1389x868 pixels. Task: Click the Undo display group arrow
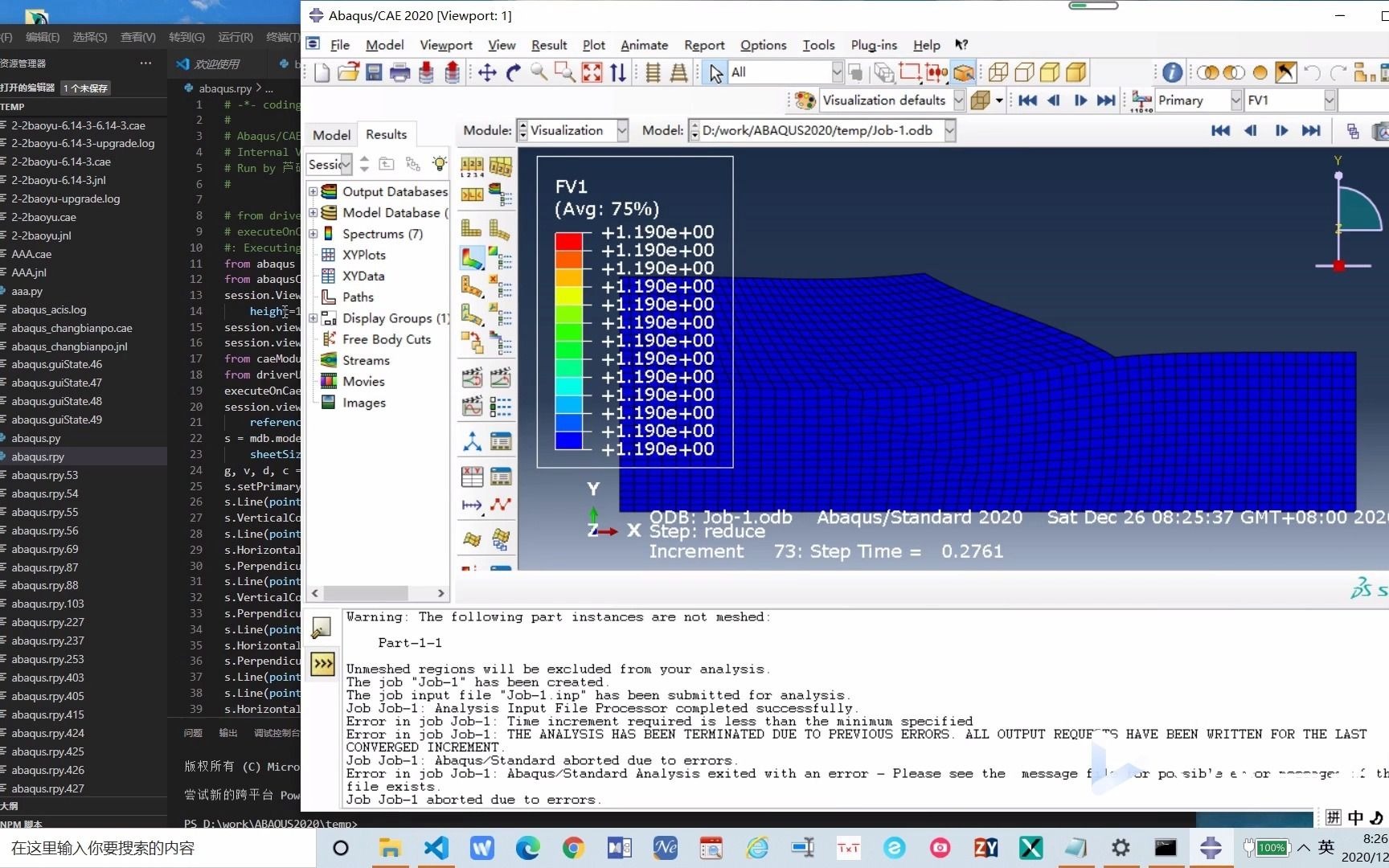pyautogui.click(x=1313, y=73)
